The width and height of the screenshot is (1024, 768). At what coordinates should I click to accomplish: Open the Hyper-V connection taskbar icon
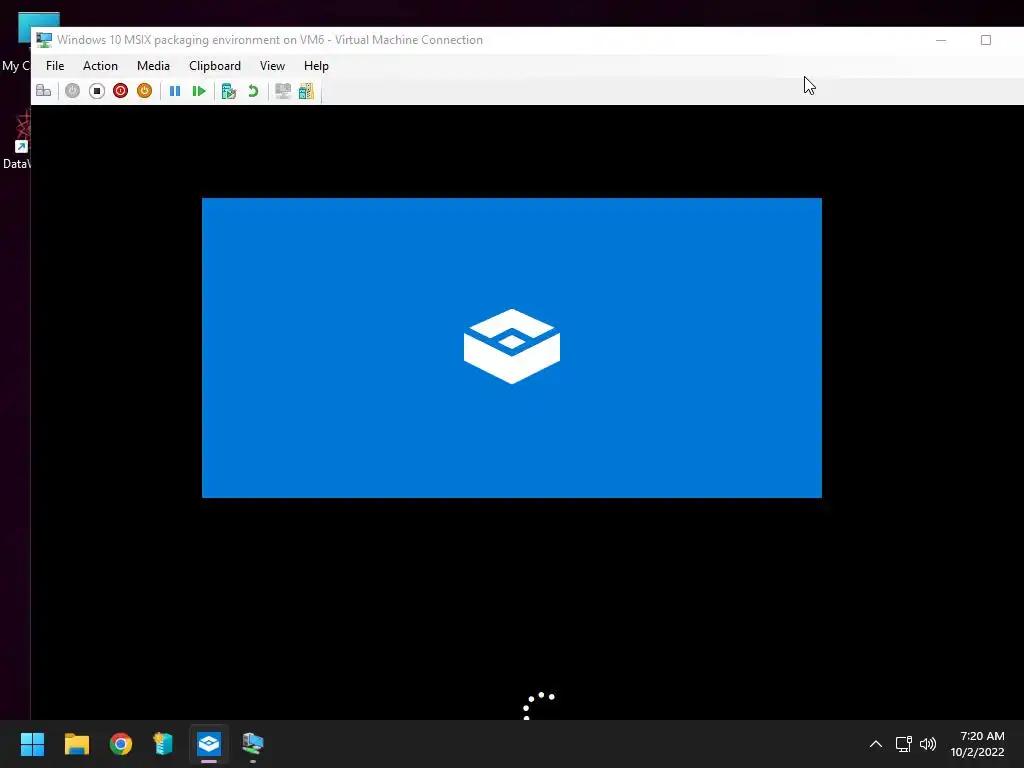253,744
